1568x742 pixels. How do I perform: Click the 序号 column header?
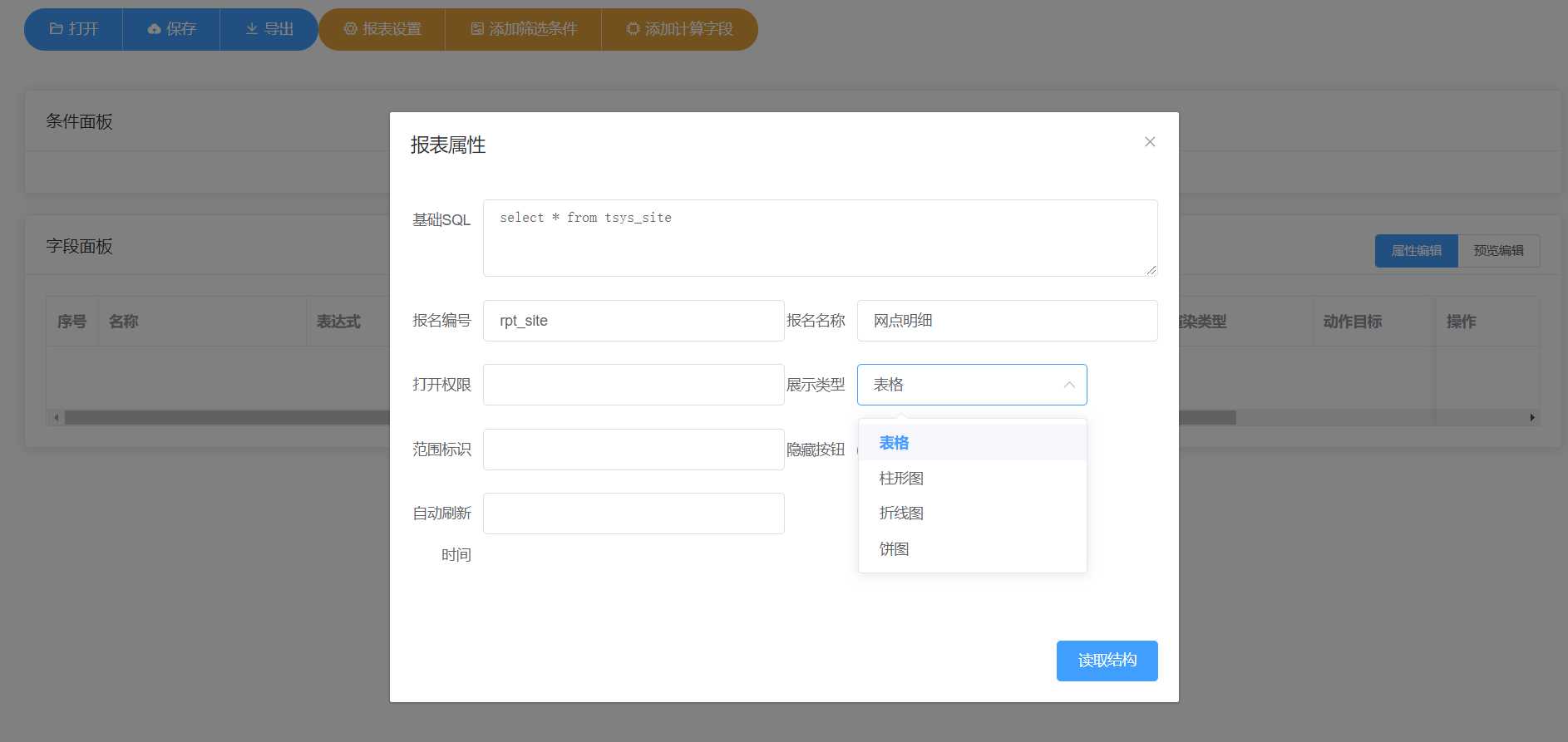[x=71, y=322]
